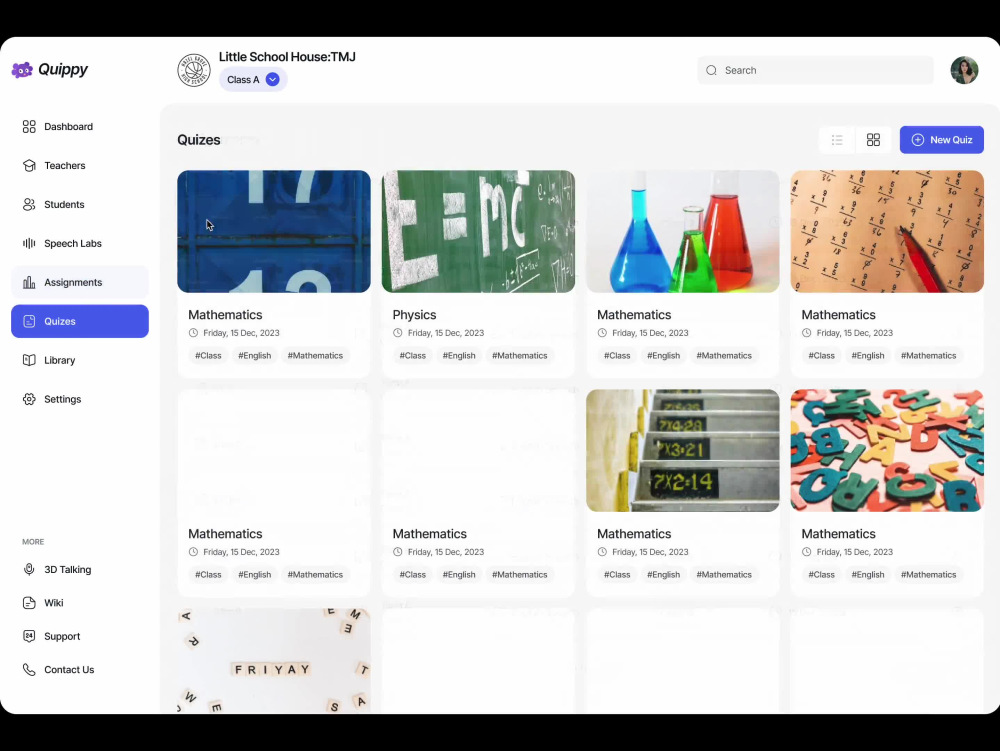Click #English tag on Physics card
Screen dimensions: 1000x751
(x=459, y=356)
